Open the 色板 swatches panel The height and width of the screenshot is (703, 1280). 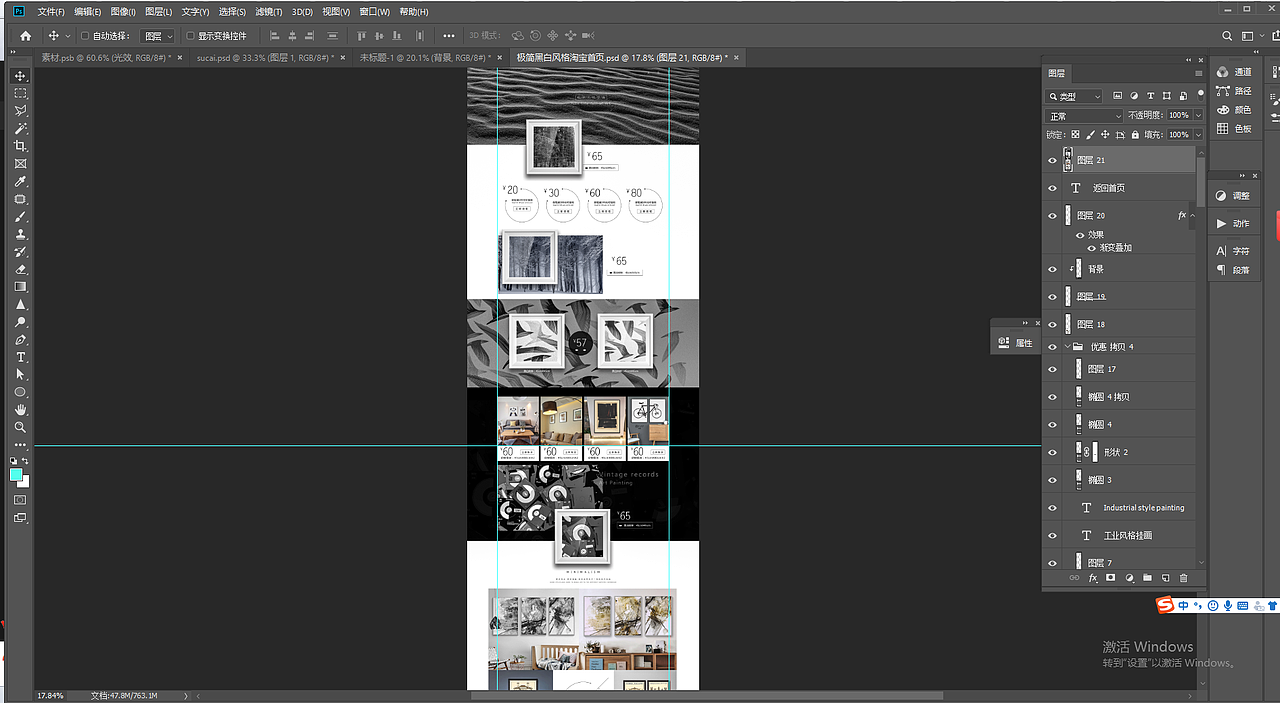pos(1234,129)
